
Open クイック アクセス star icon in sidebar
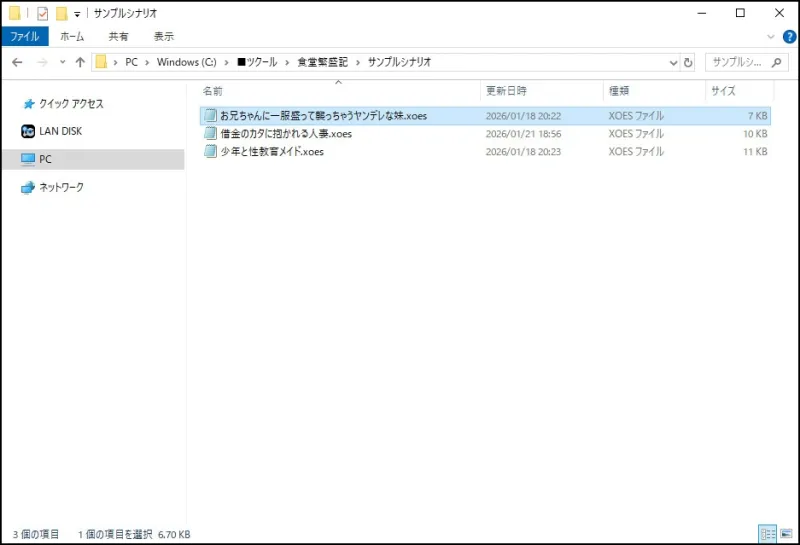[28, 104]
